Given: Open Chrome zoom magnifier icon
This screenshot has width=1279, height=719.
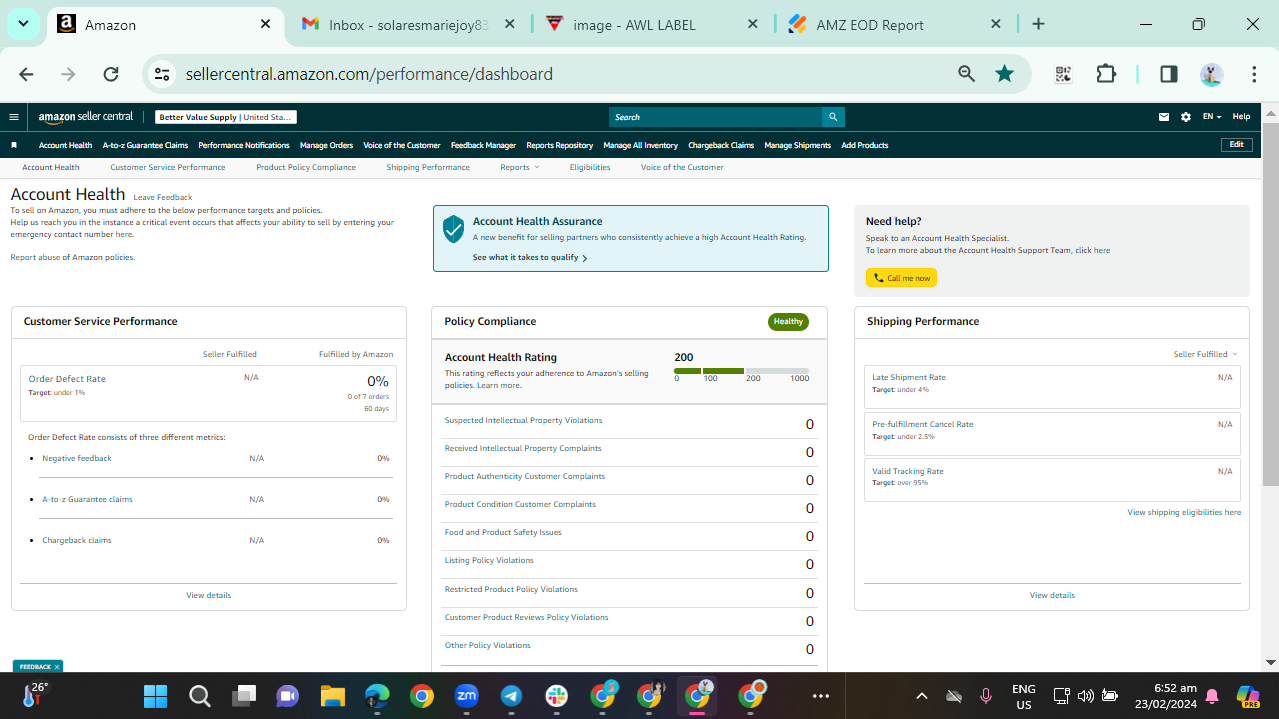Looking at the screenshot, I should [966, 74].
